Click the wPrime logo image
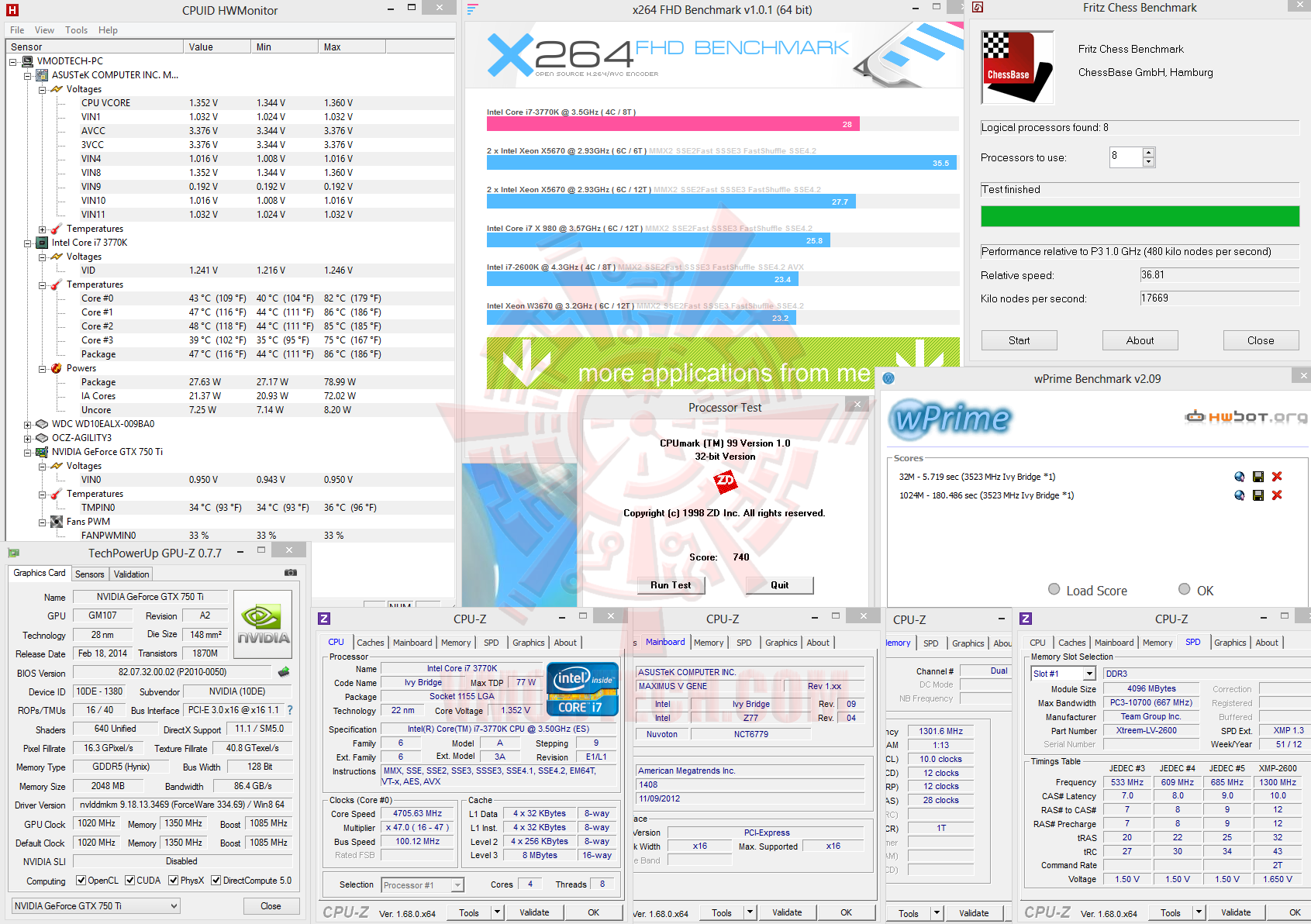 tap(952, 418)
